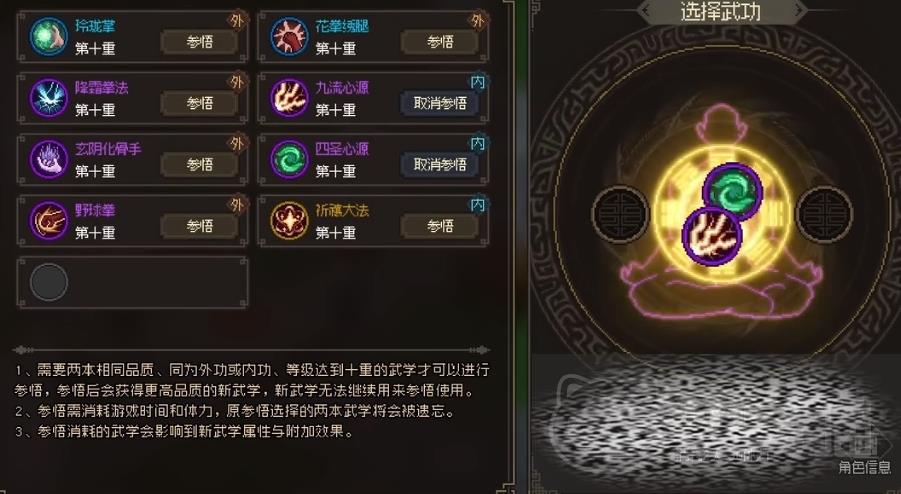Click the 野球拳 fist skill icon
The image size is (901, 494).
pyautogui.click(x=49, y=221)
